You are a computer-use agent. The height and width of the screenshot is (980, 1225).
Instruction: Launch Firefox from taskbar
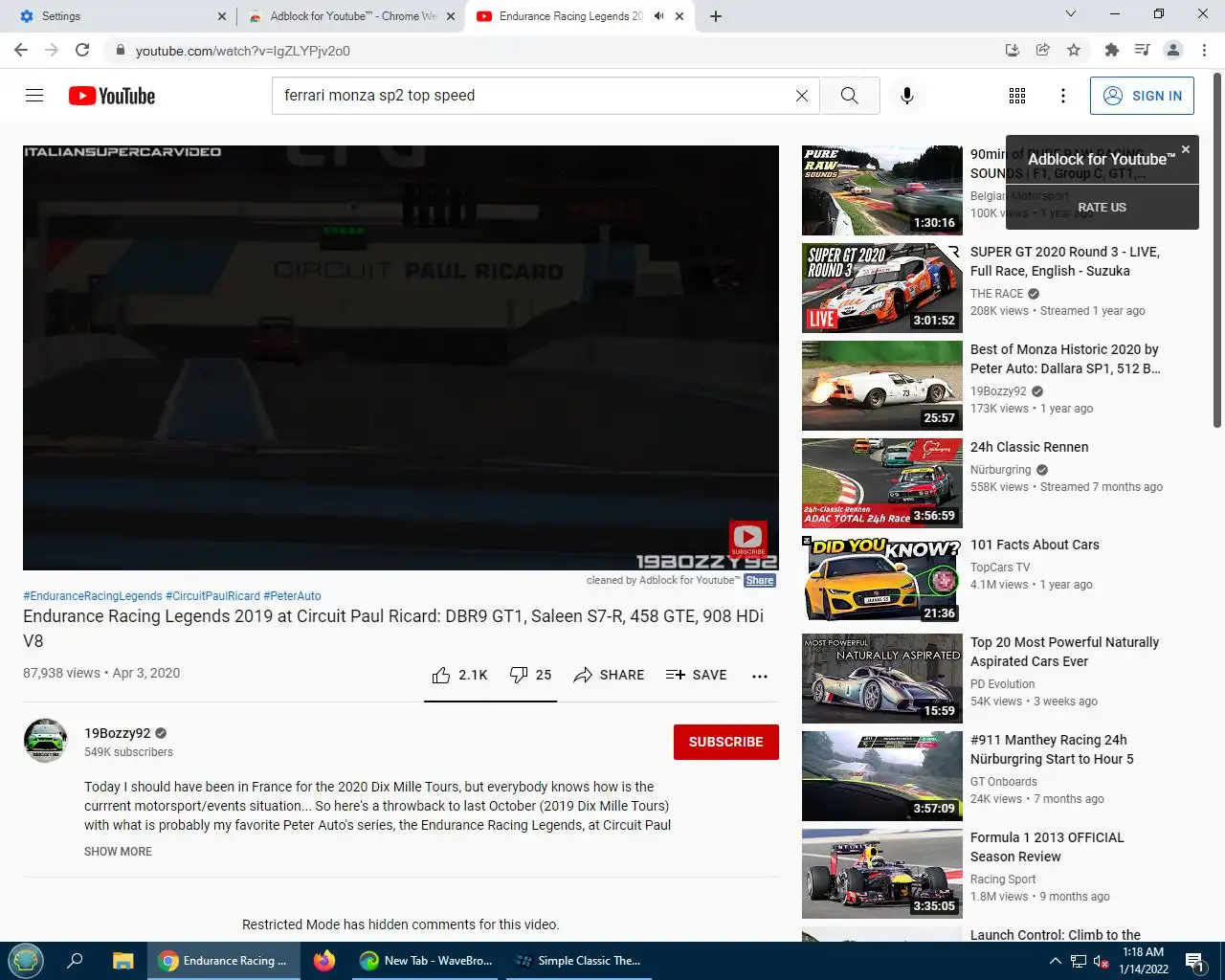(x=324, y=961)
